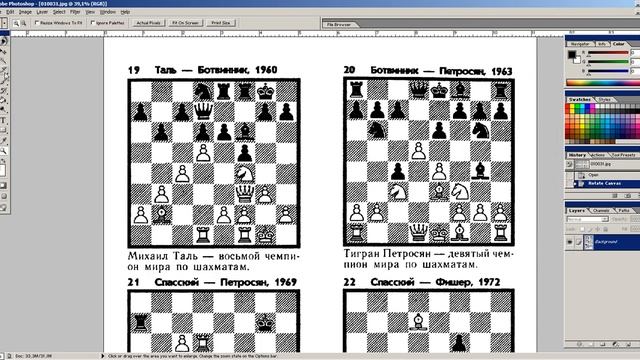Viewport: 640px width, 360px height.
Task: Click the Add layer mask icon in Layers panel
Action: point(591,344)
